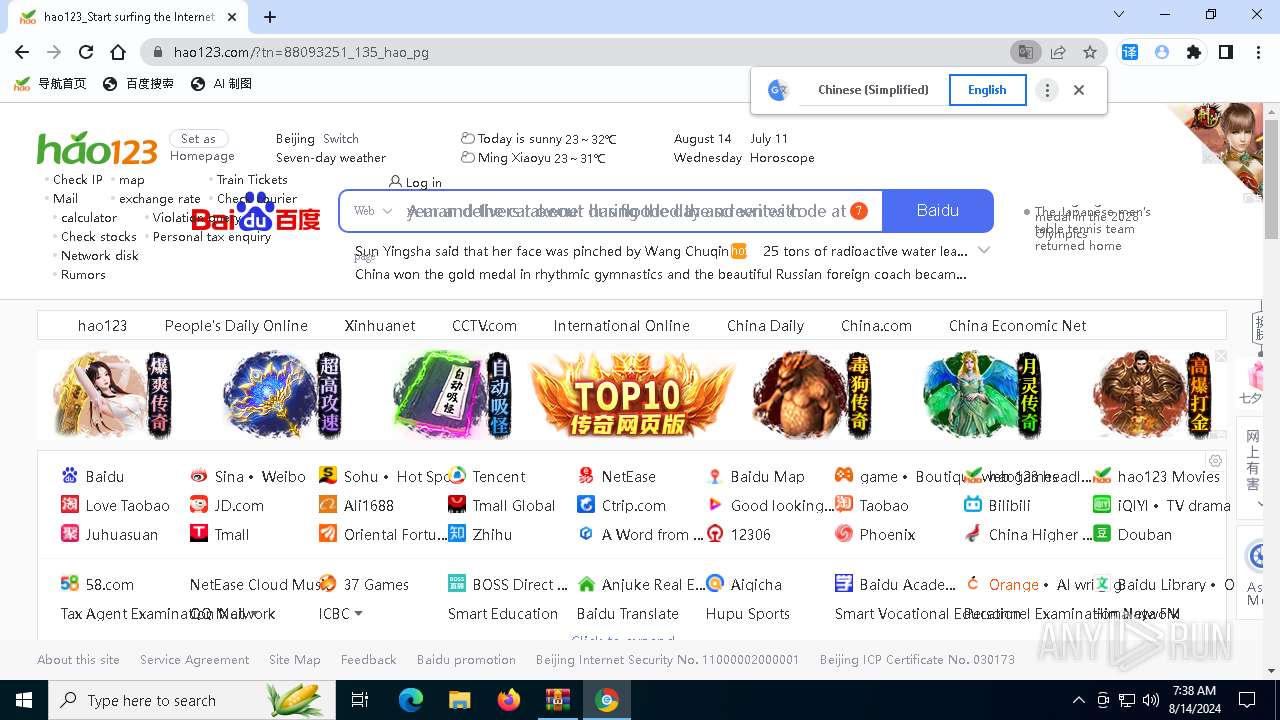Open a new browser tab
The height and width of the screenshot is (720, 1280).
tap(270, 17)
